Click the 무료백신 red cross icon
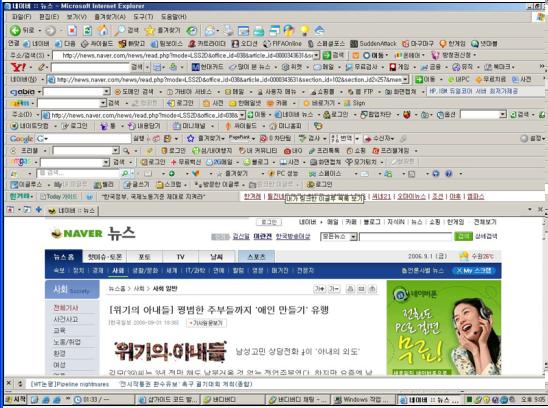548x408 pixels. [173, 162]
